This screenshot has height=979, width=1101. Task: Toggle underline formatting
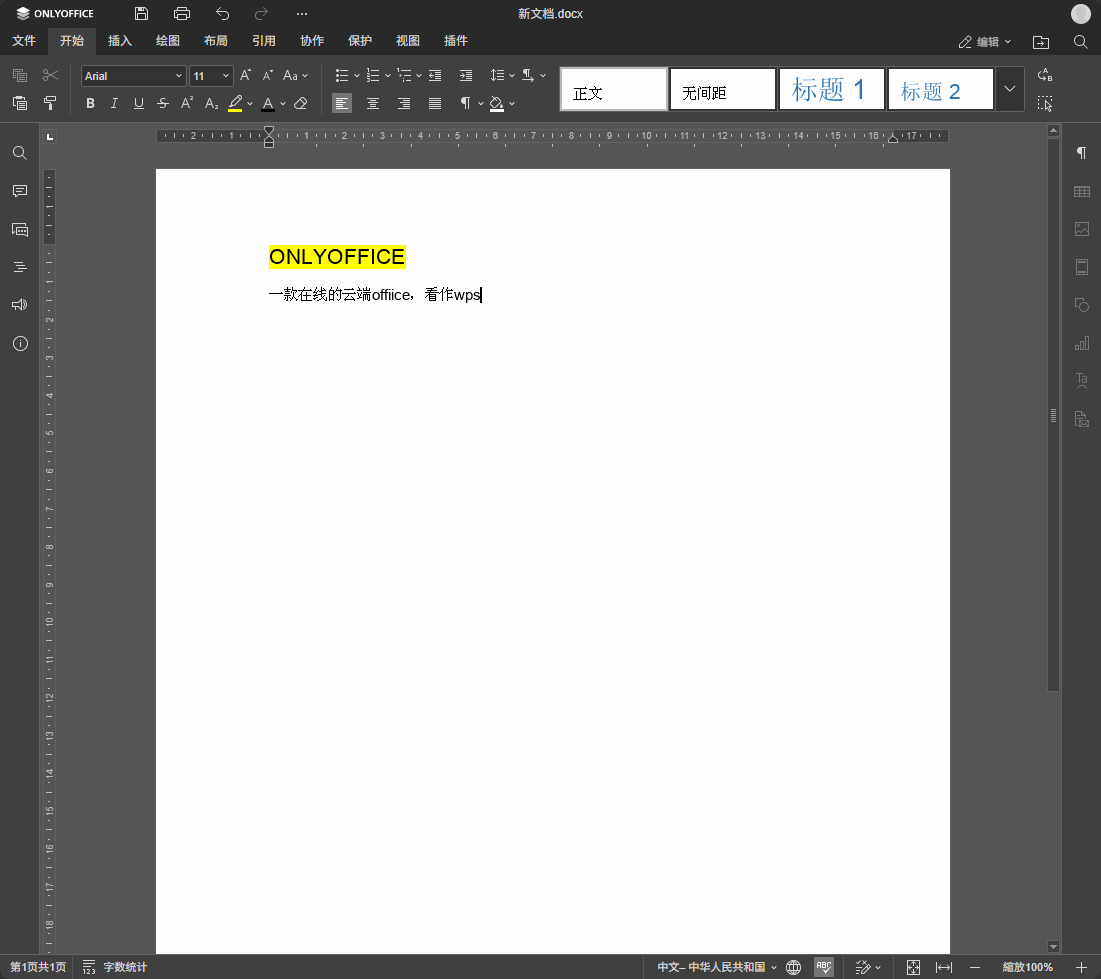click(138, 103)
